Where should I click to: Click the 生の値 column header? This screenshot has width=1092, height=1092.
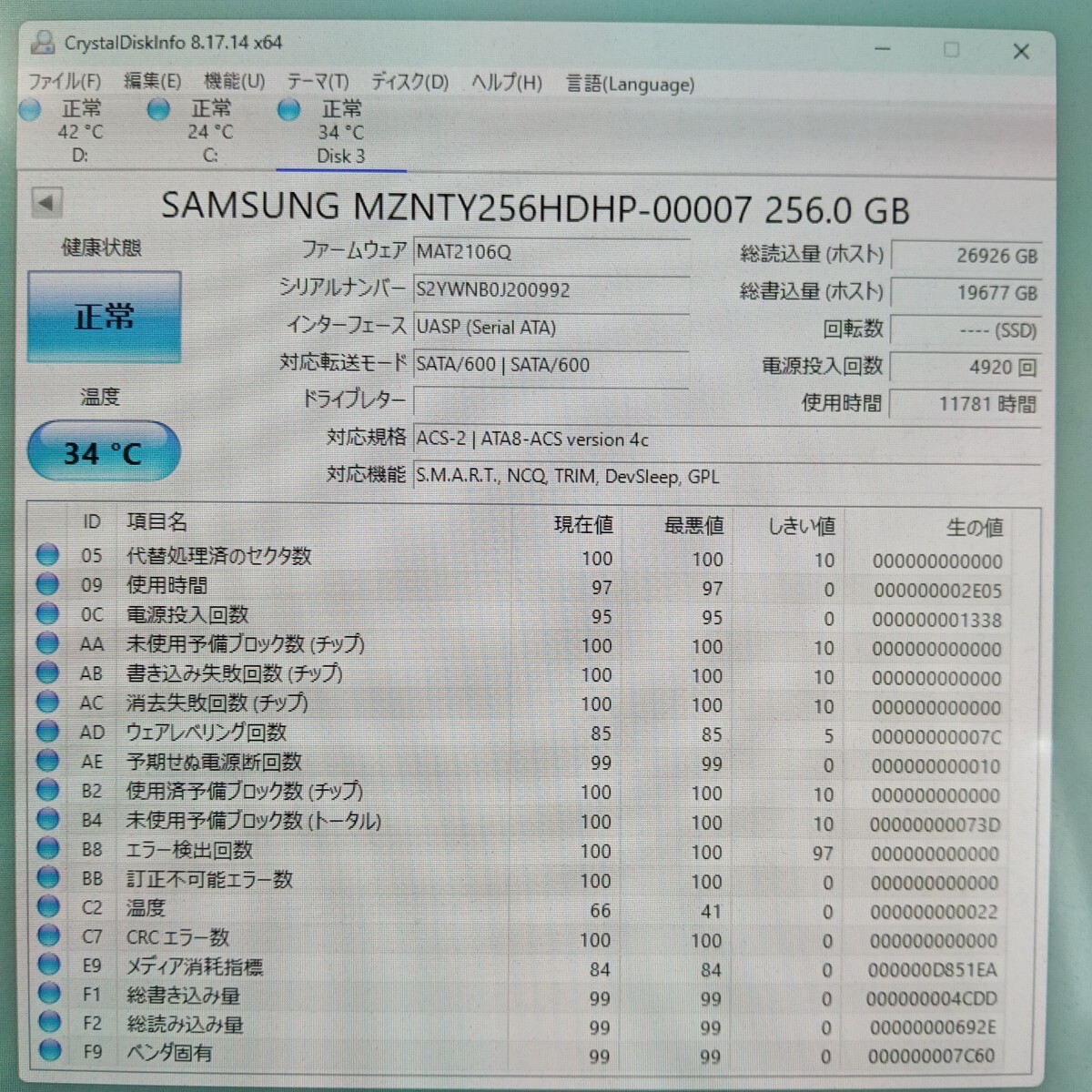975,527
